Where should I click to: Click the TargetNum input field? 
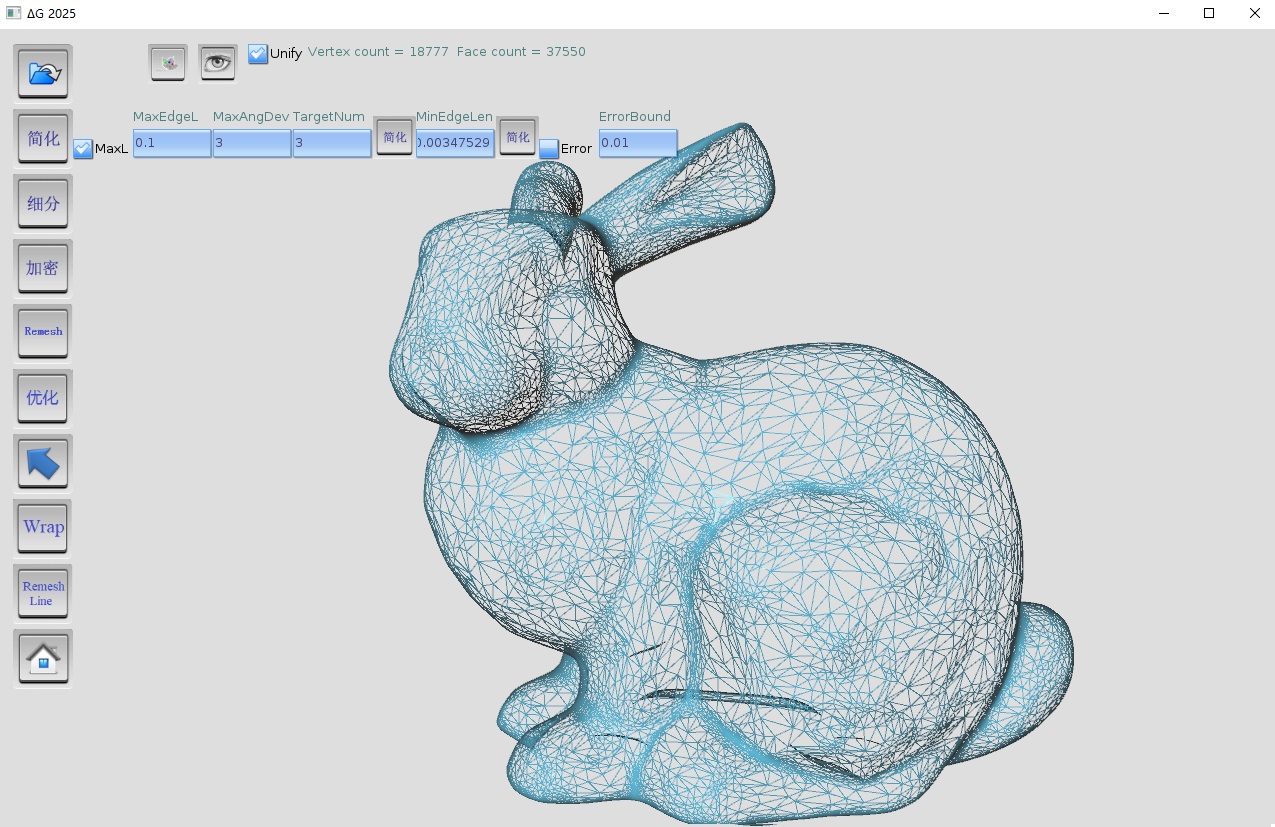[332, 143]
